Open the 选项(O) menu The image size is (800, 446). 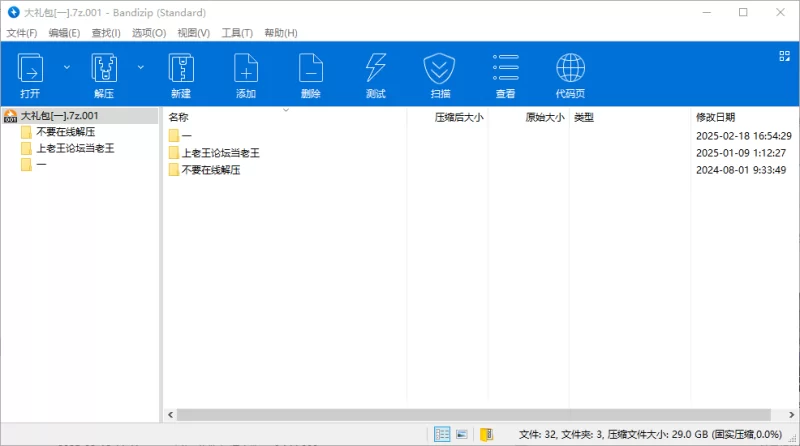point(149,33)
